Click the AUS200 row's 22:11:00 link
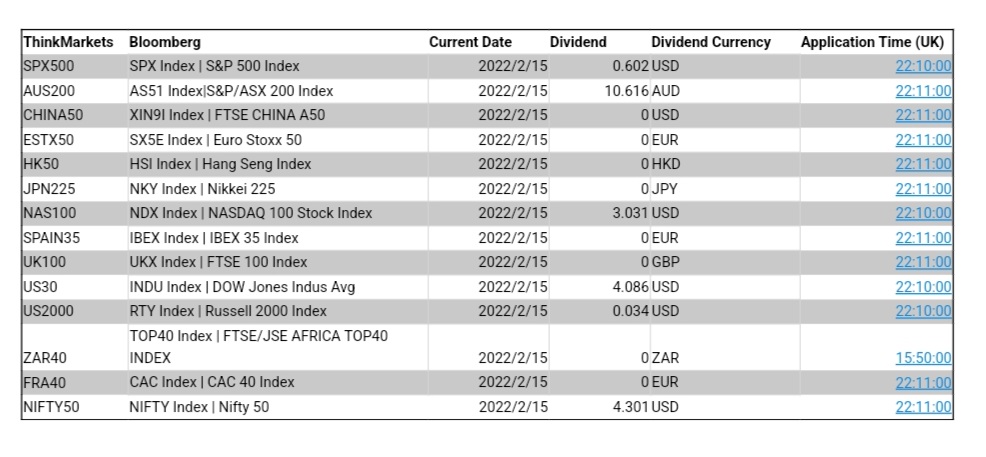Viewport: 986px width, 457px height. click(923, 91)
